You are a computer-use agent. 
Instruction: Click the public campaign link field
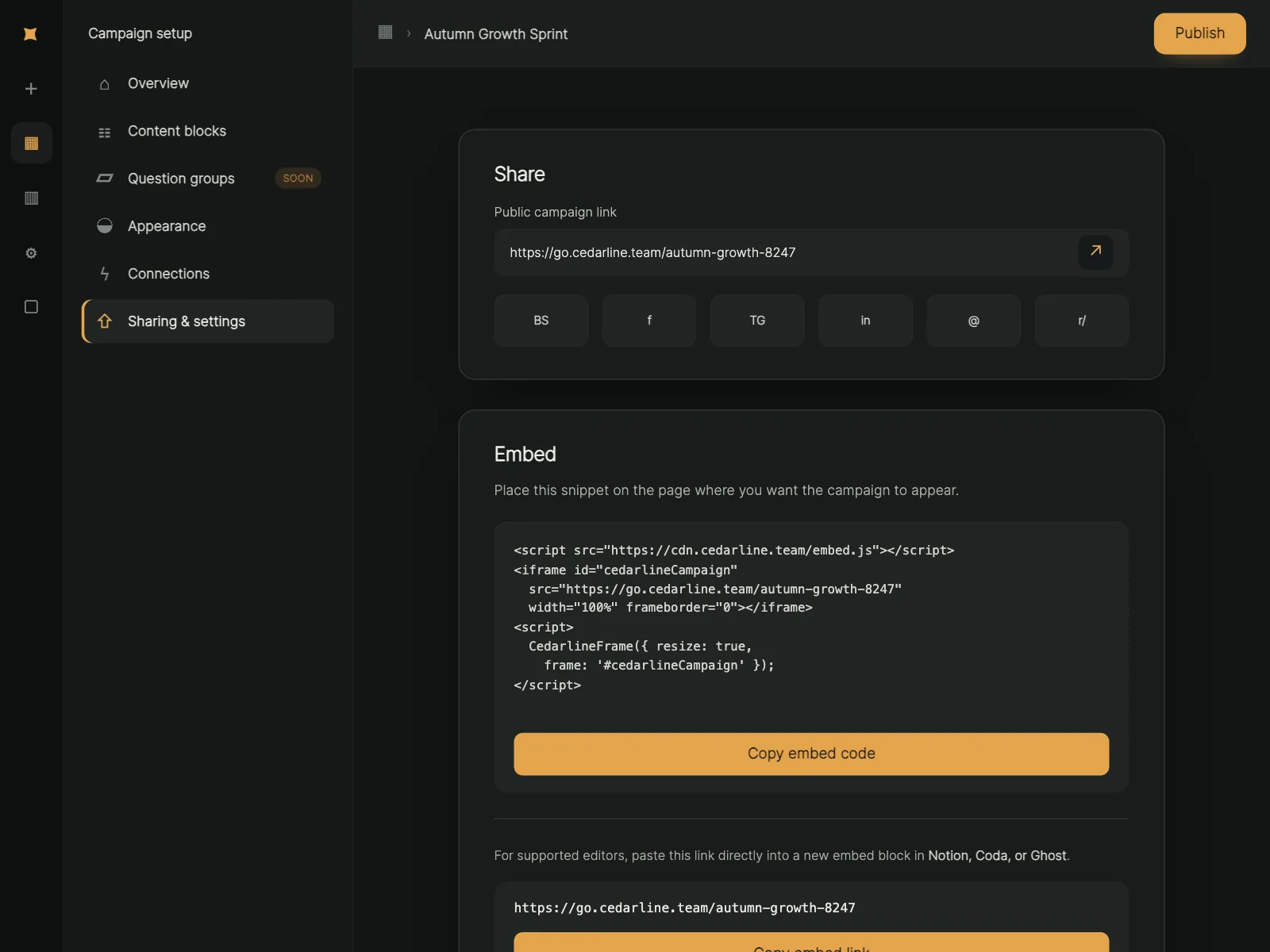coord(811,253)
